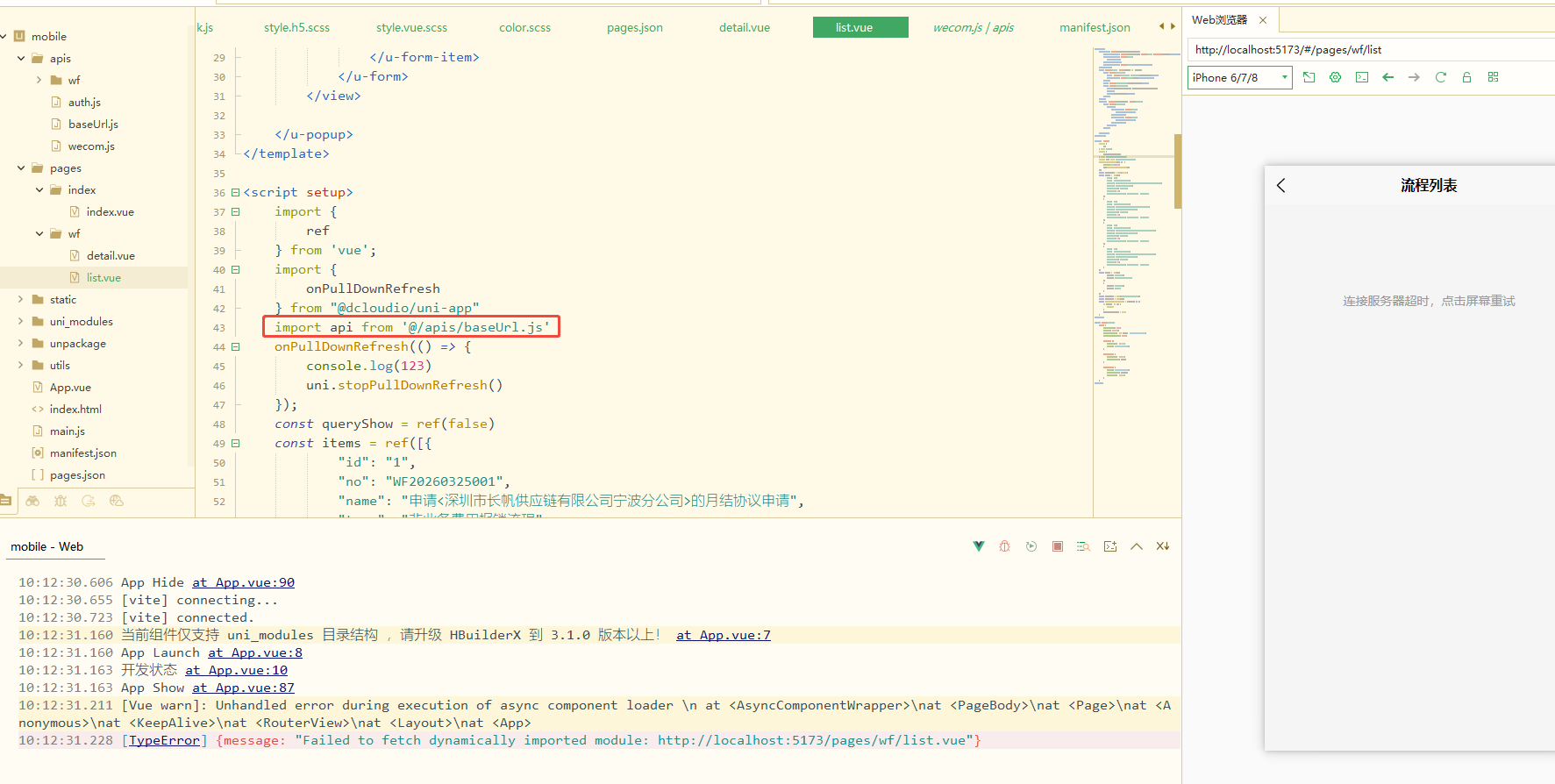
Task: Click the refresh icon in Web browser toolbar
Action: pos(1440,77)
